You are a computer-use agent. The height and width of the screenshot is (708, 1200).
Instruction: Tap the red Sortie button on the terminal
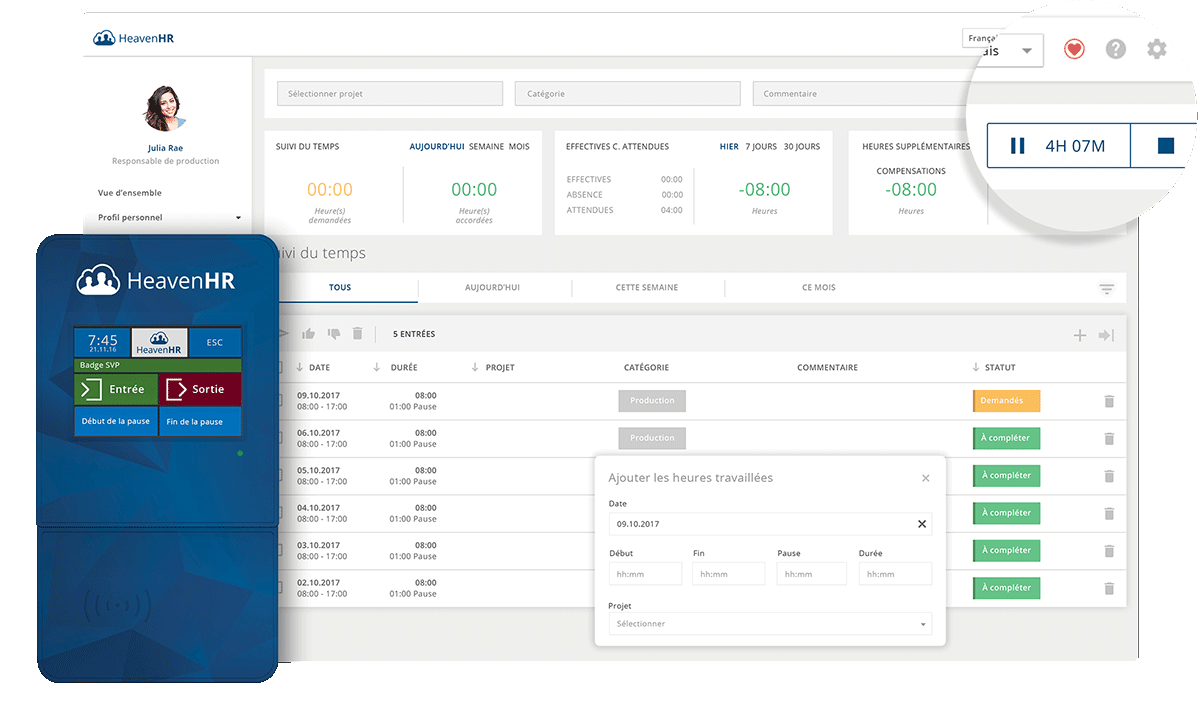200,389
